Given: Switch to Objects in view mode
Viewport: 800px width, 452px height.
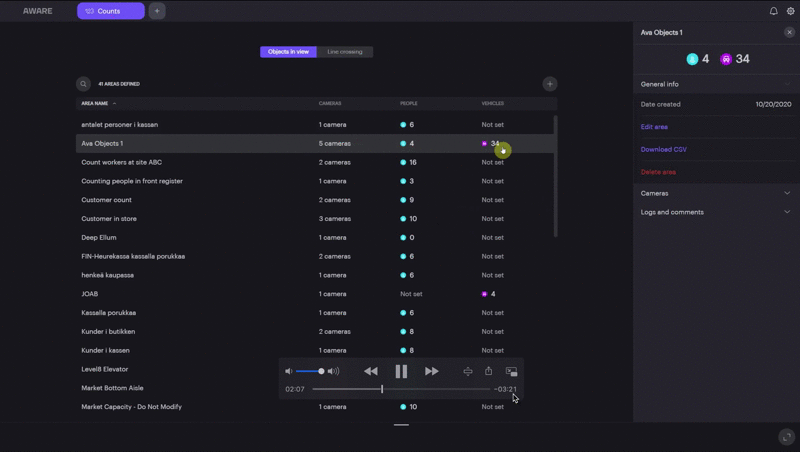Looking at the screenshot, I should pyautogui.click(x=288, y=52).
